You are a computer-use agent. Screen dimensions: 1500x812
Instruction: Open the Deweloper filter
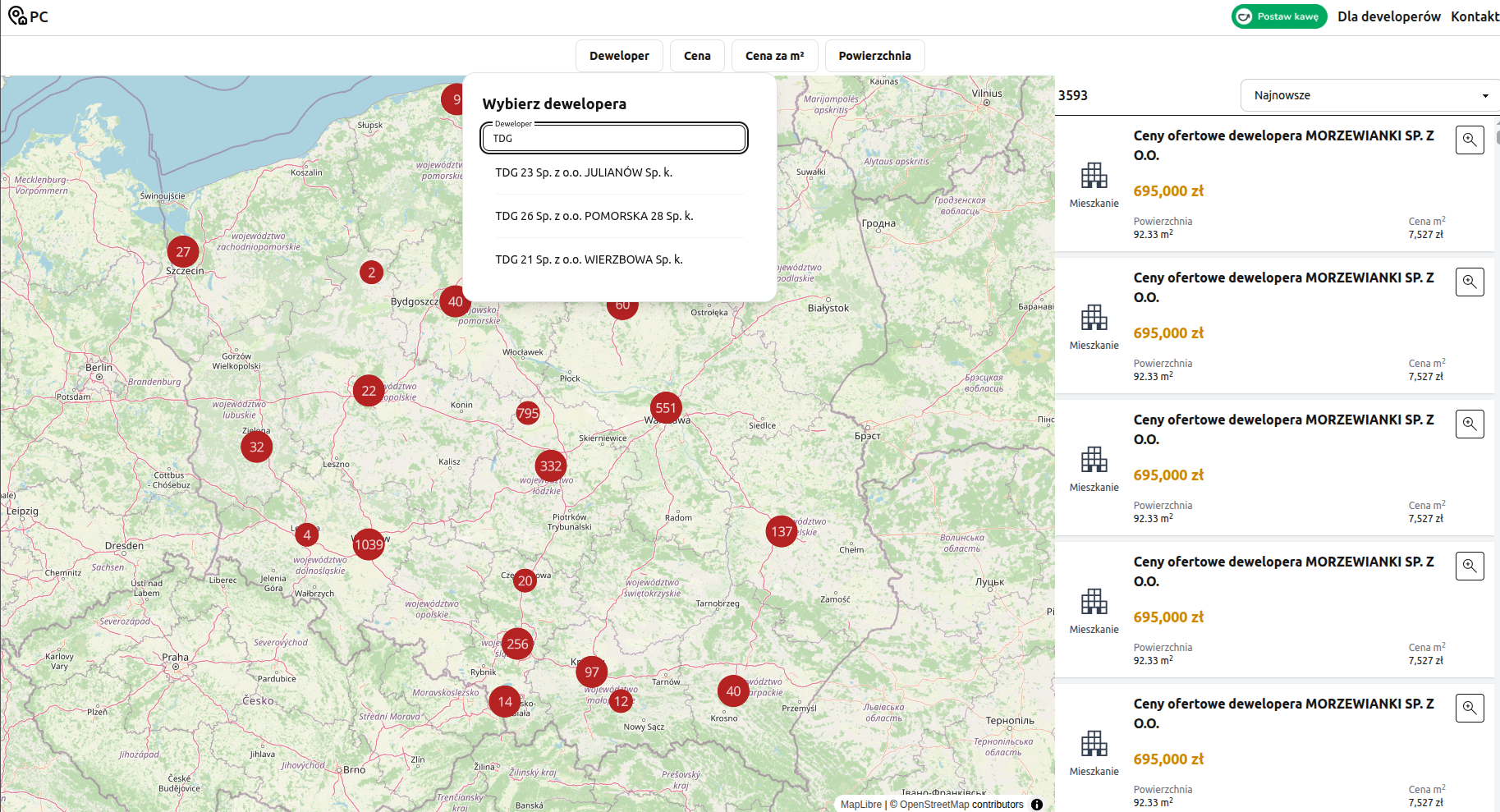619,56
